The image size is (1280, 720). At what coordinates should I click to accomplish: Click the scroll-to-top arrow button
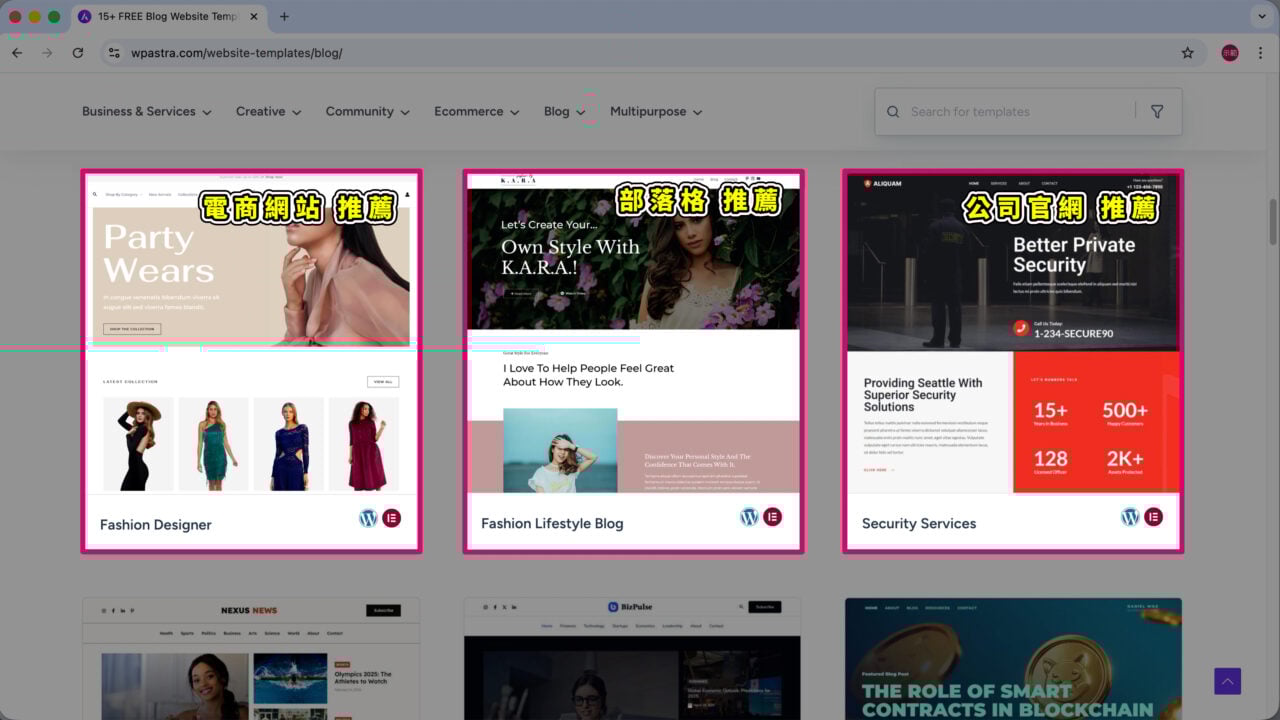1227,681
